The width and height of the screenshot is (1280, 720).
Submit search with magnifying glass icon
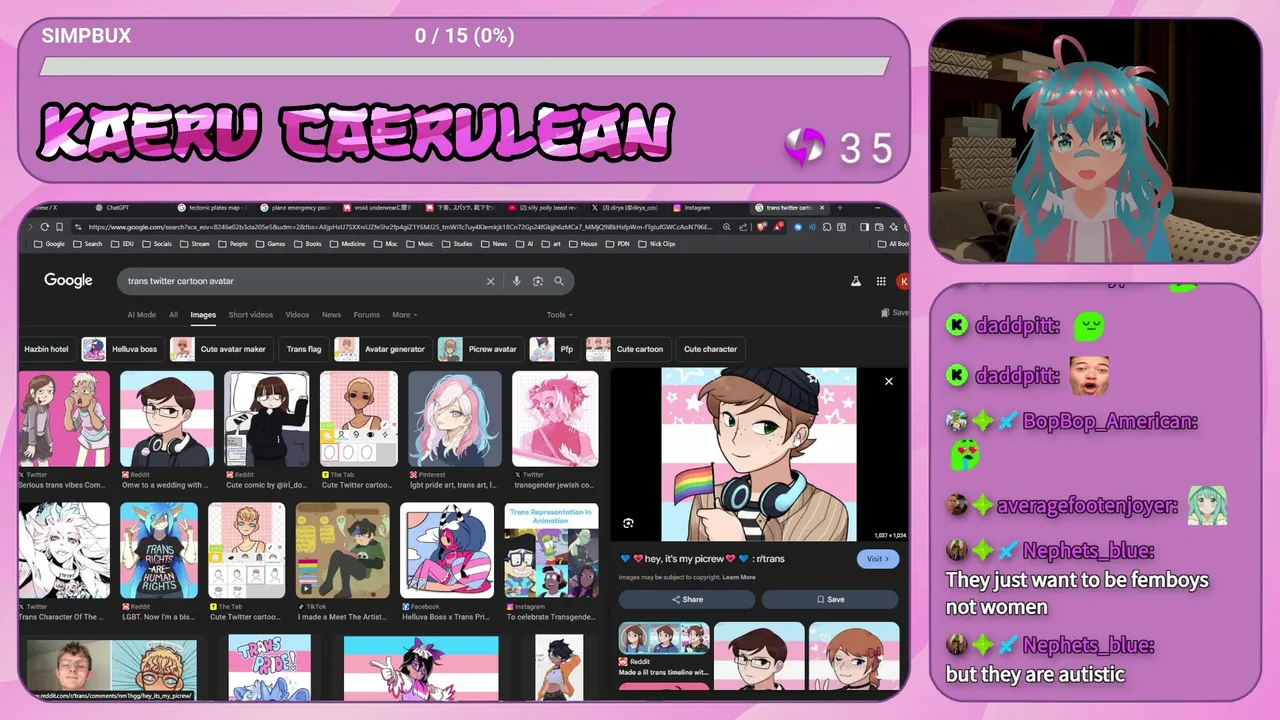(x=559, y=281)
